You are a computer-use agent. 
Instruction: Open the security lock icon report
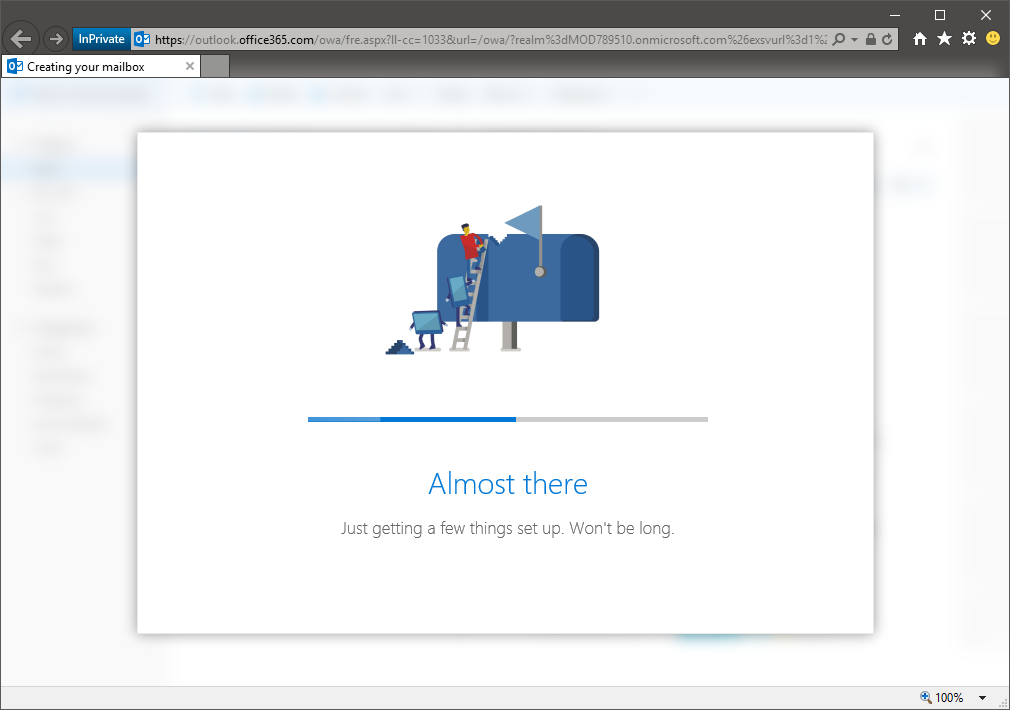pos(870,39)
